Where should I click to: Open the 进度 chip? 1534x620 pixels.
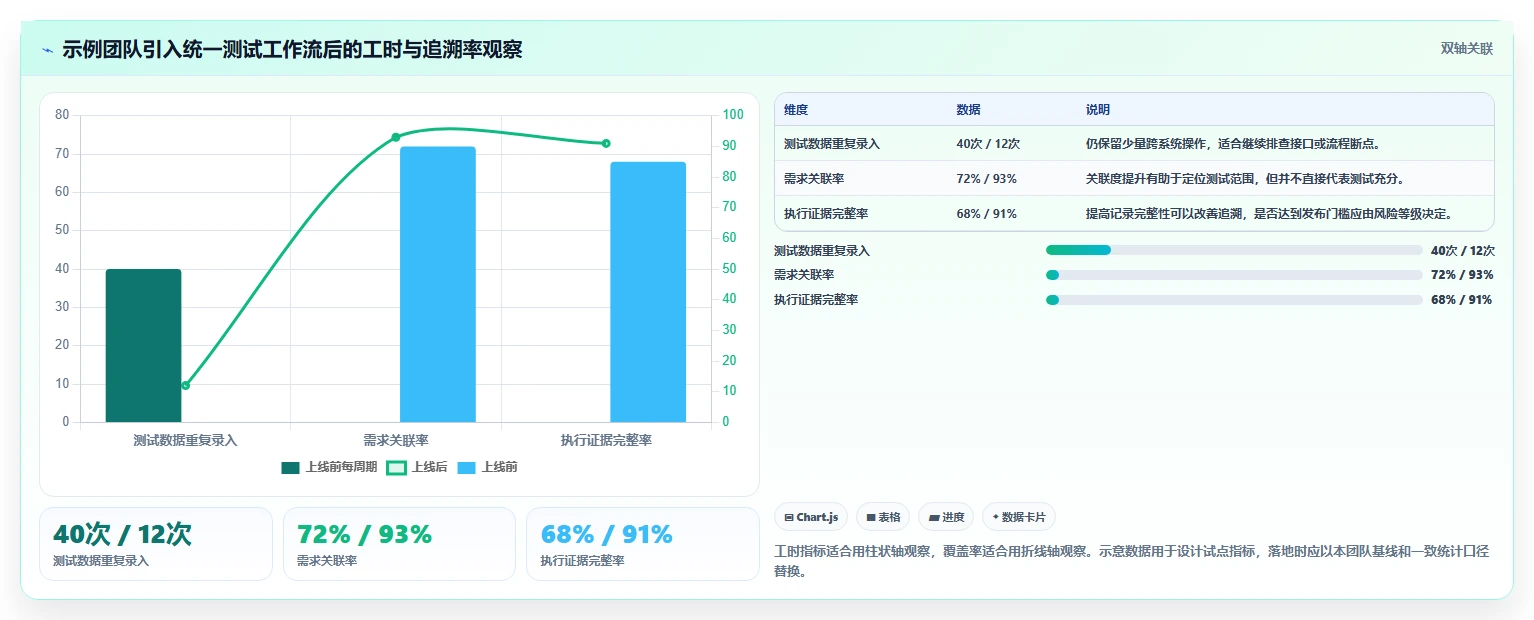946,517
